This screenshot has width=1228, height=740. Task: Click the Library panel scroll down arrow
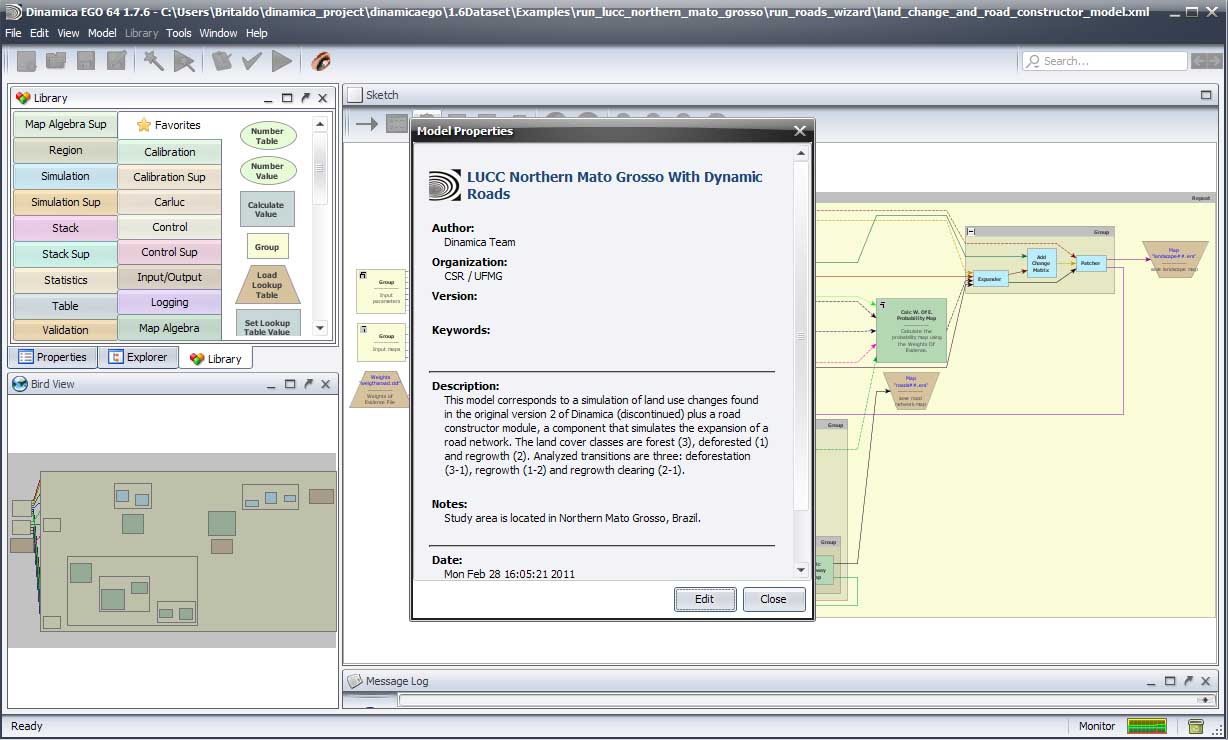[x=320, y=328]
